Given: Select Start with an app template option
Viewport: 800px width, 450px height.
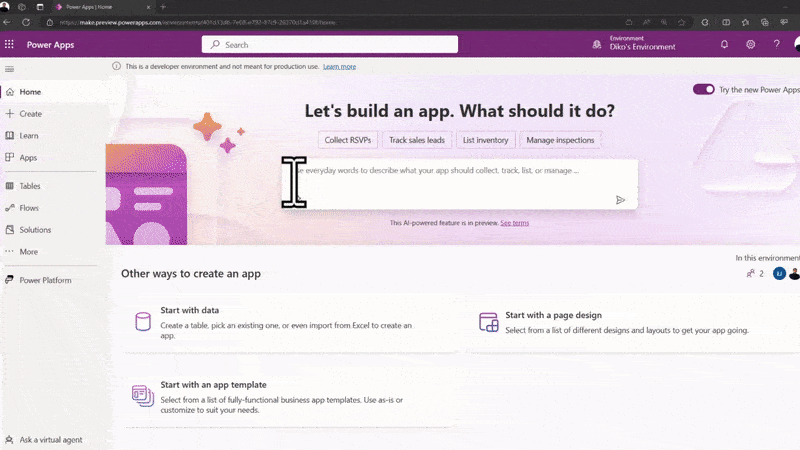Looking at the screenshot, I should click(291, 397).
